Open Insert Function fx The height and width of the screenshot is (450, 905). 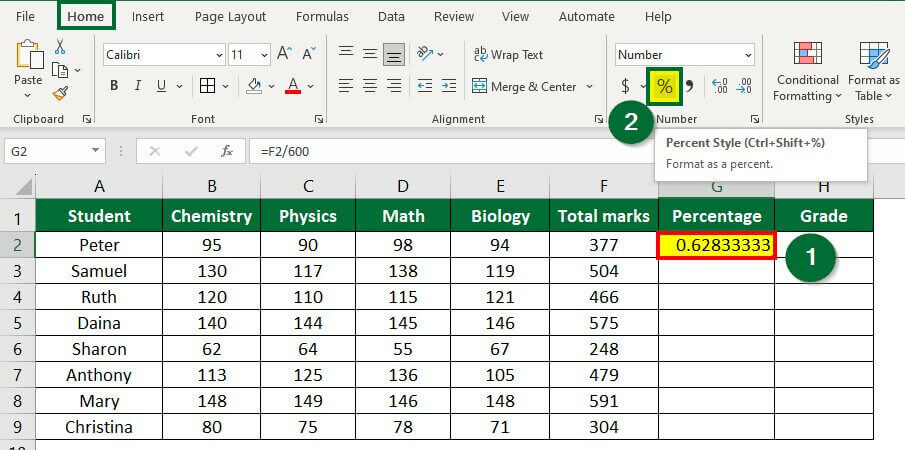coord(227,152)
